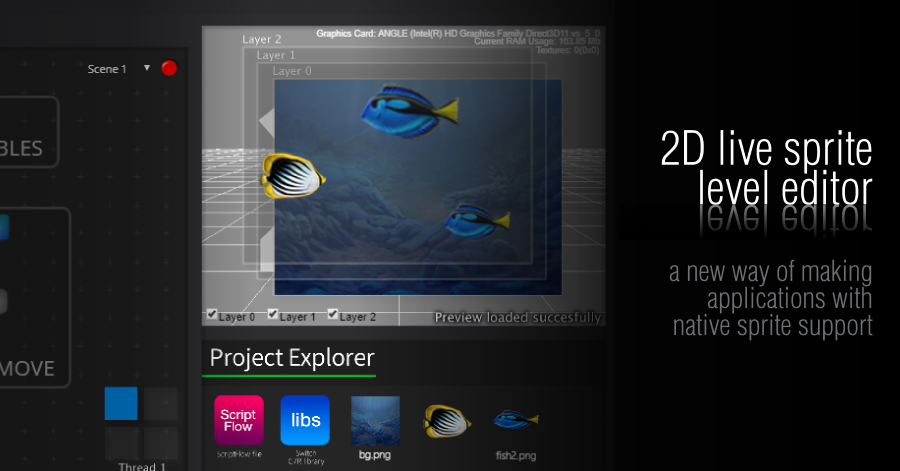Open the Script Flow file icon
900x471 pixels.
(239, 420)
